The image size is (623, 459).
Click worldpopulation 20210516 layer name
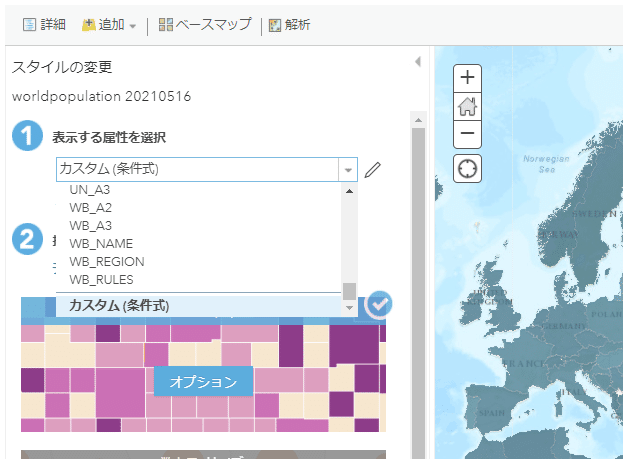pyautogui.click(x=101, y=97)
